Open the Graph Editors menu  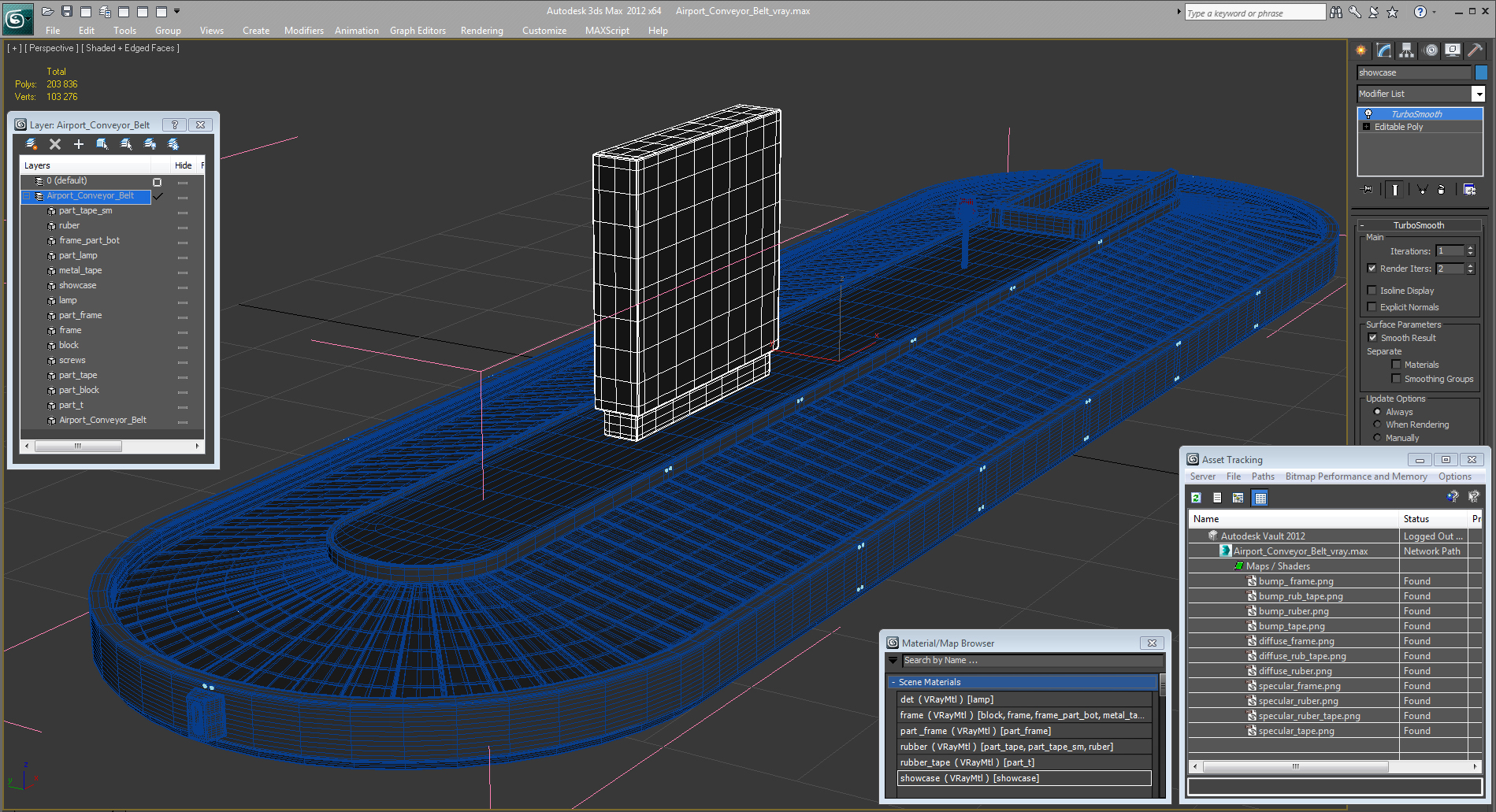pyautogui.click(x=418, y=31)
